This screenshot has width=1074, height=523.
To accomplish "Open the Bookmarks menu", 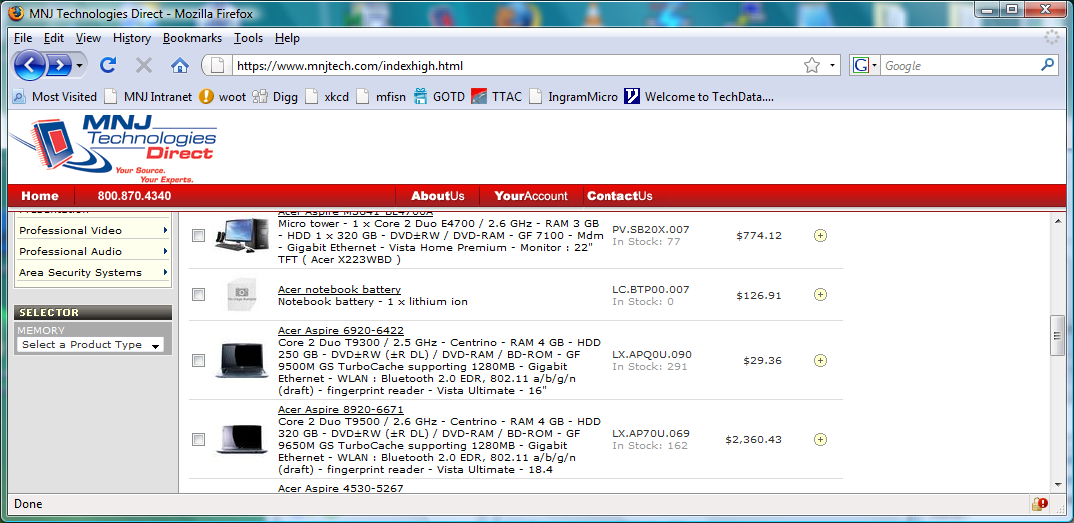I will (x=192, y=38).
